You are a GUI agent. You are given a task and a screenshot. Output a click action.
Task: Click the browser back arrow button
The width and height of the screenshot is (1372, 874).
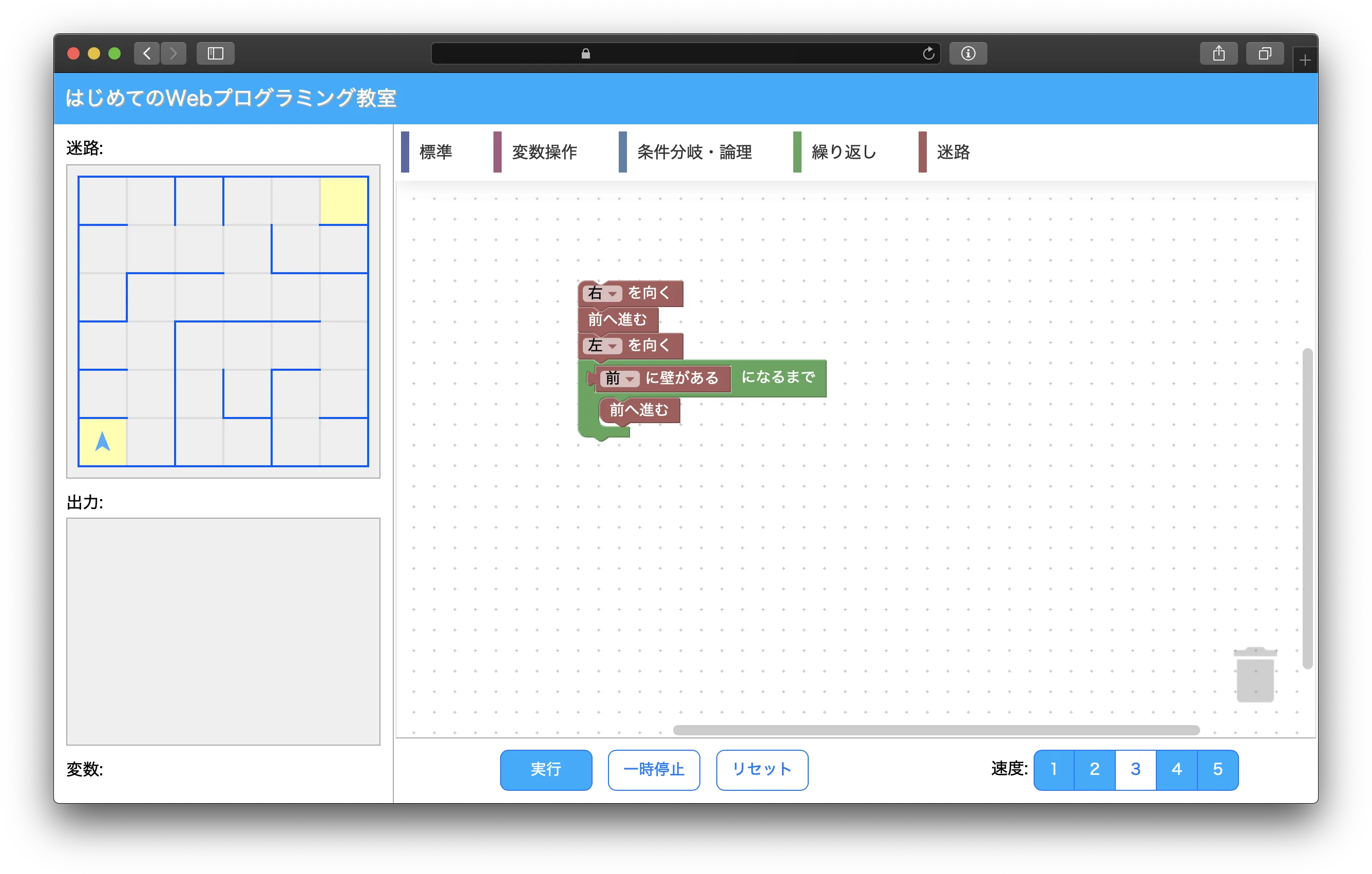pyautogui.click(x=147, y=53)
